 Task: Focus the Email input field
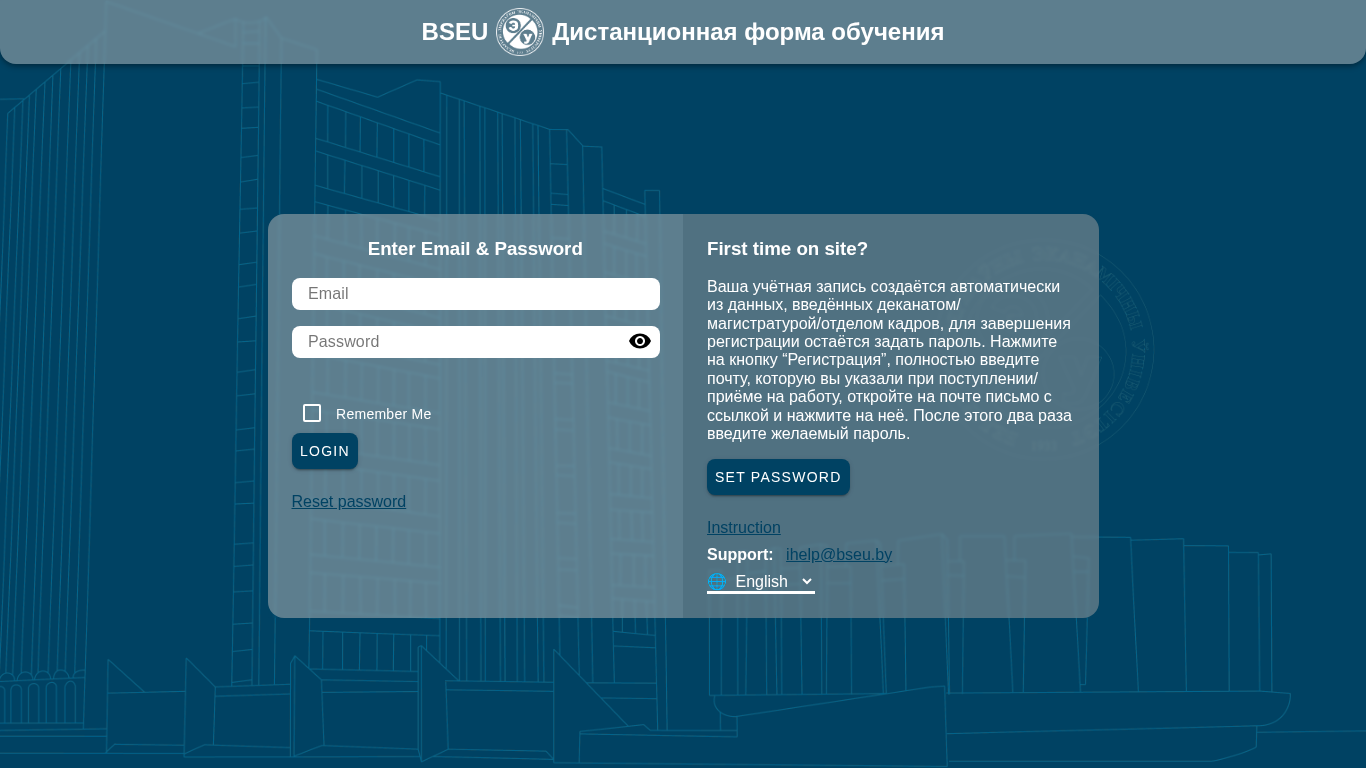point(476,294)
